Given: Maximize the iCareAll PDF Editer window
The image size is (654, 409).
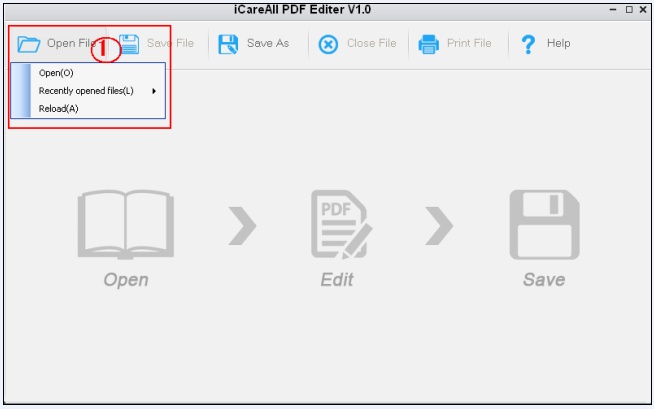Looking at the screenshot, I should [629, 9].
